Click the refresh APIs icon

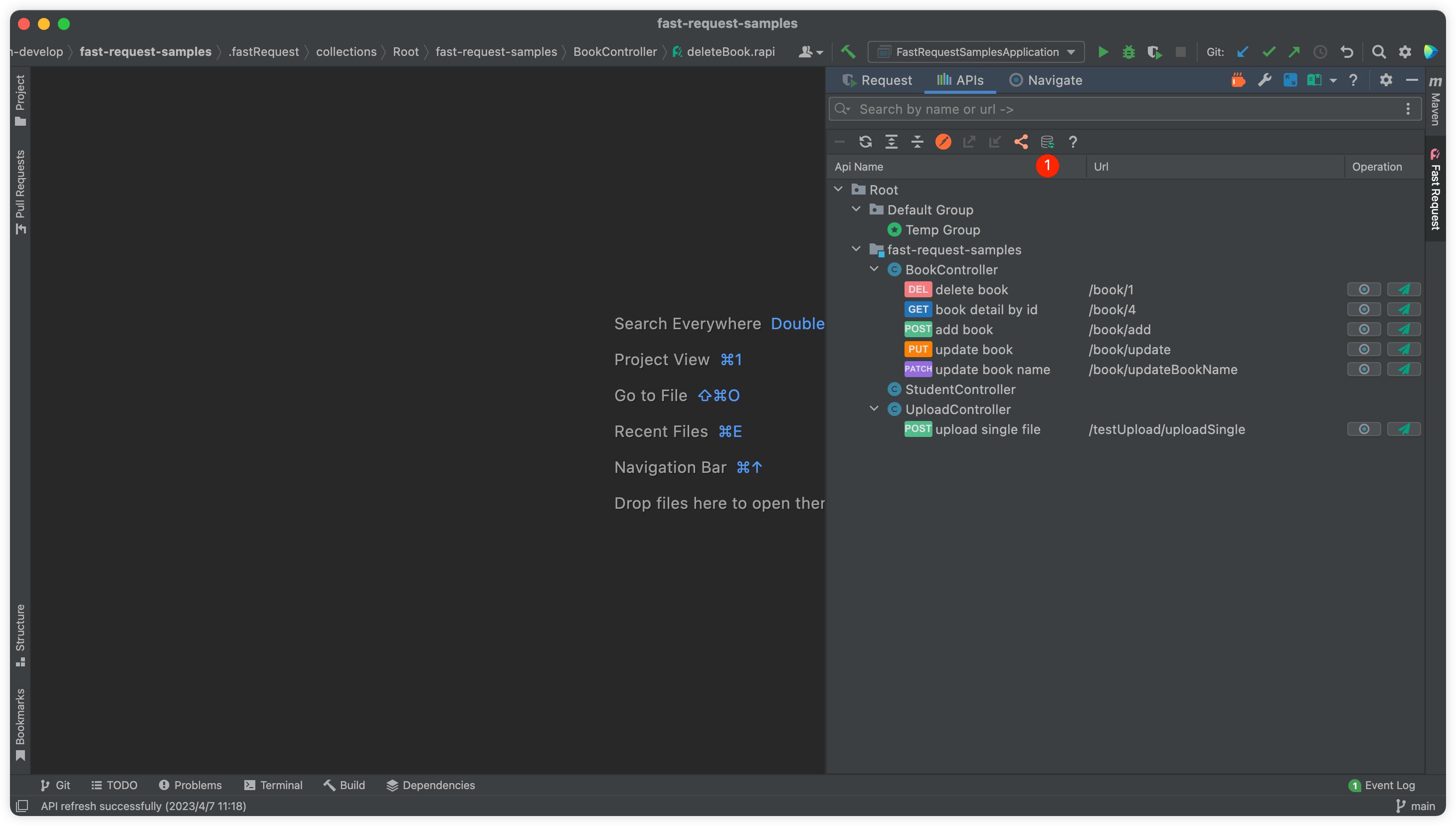coord(865,142)
